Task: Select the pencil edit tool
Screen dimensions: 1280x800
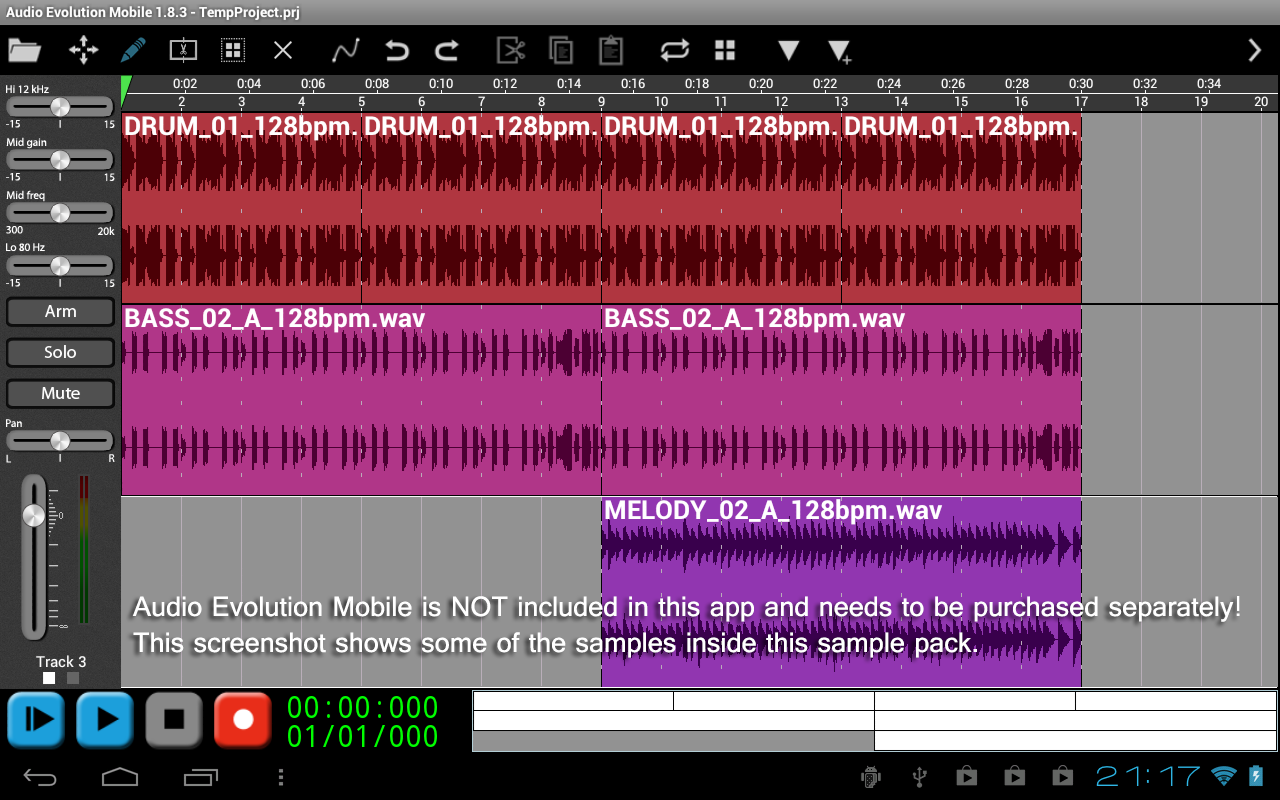Action: click(133, 50)
